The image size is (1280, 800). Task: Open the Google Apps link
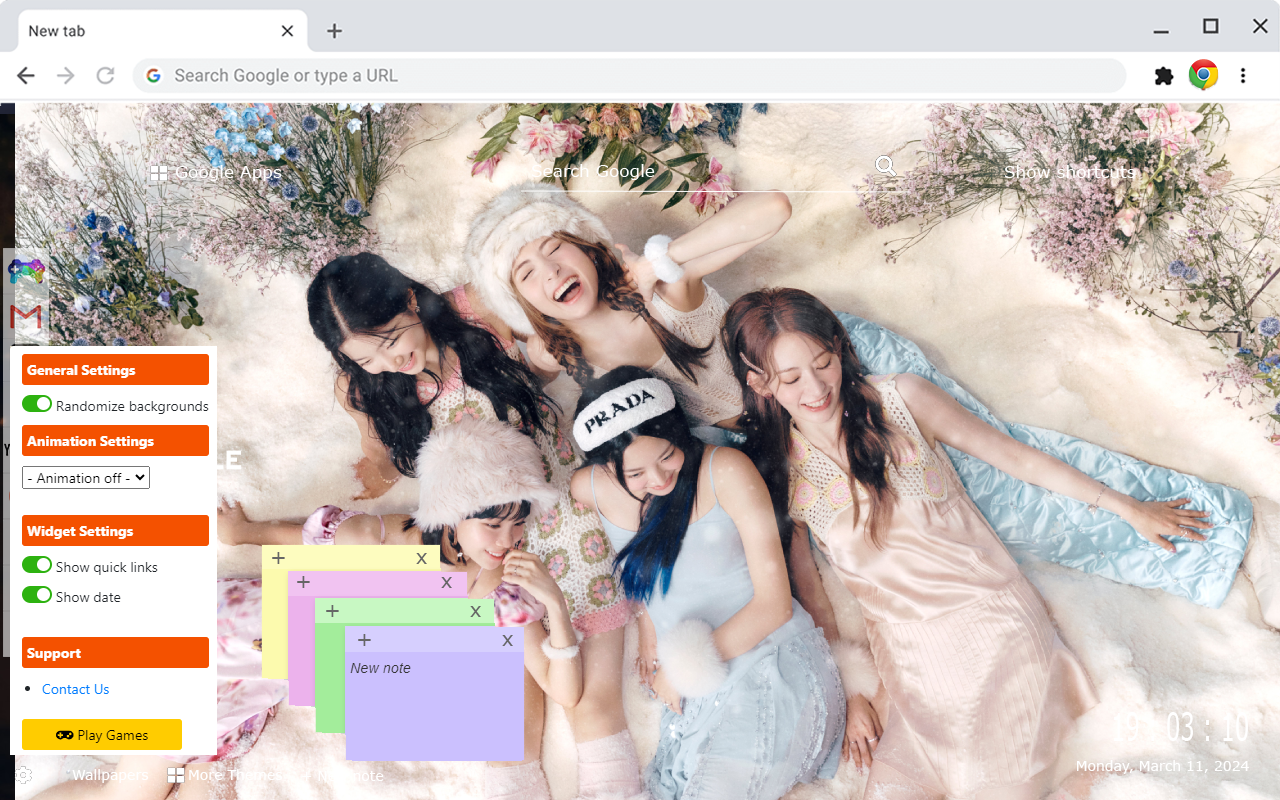228,173
